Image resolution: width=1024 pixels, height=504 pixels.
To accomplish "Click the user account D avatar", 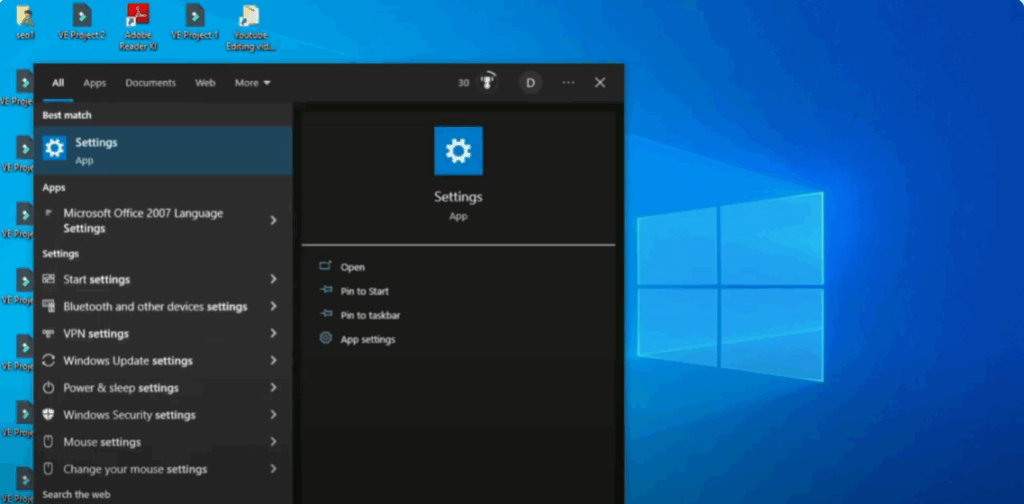I will 530,83.
